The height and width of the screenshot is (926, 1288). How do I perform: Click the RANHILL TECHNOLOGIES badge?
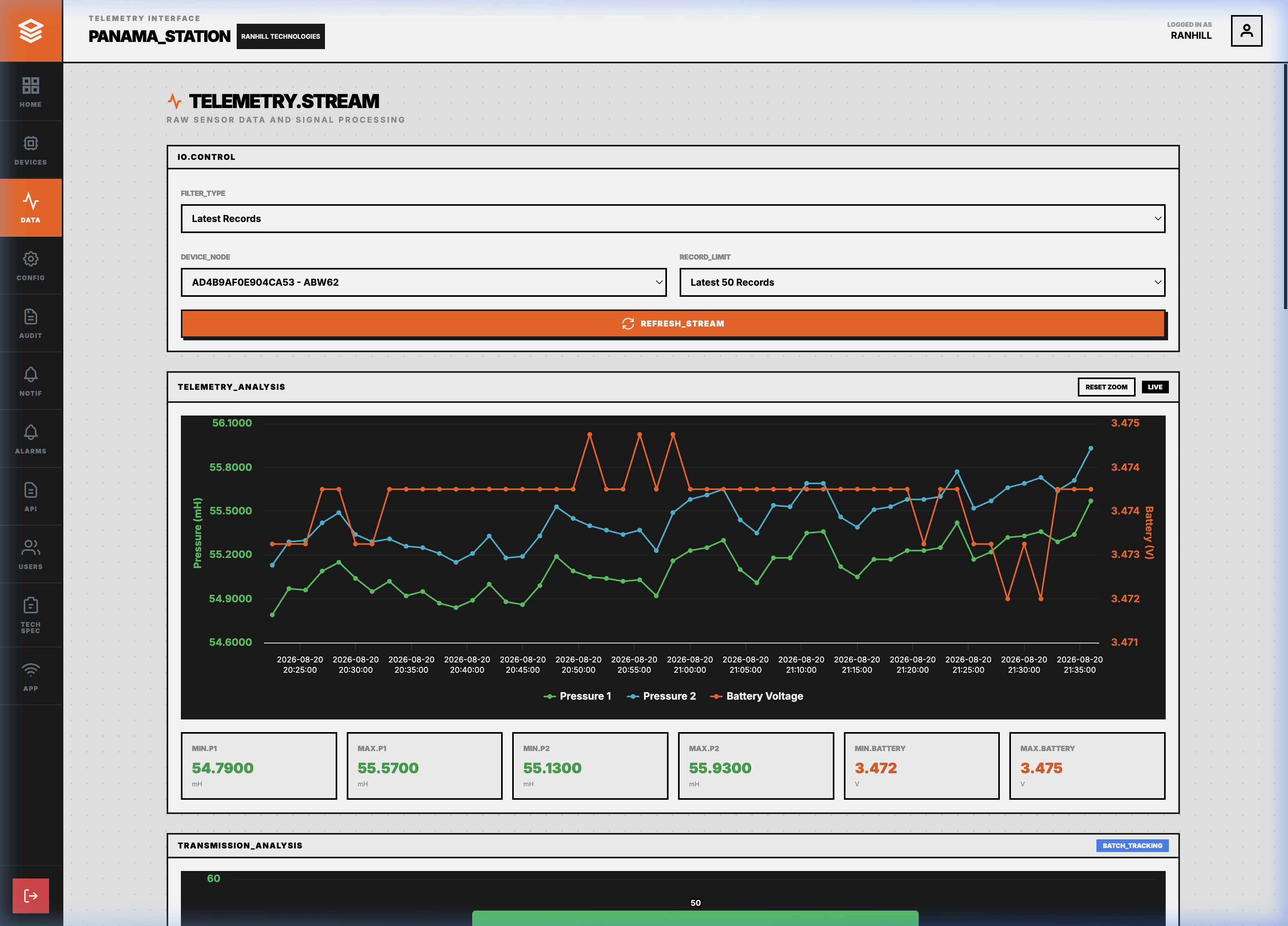pos(281,36)
